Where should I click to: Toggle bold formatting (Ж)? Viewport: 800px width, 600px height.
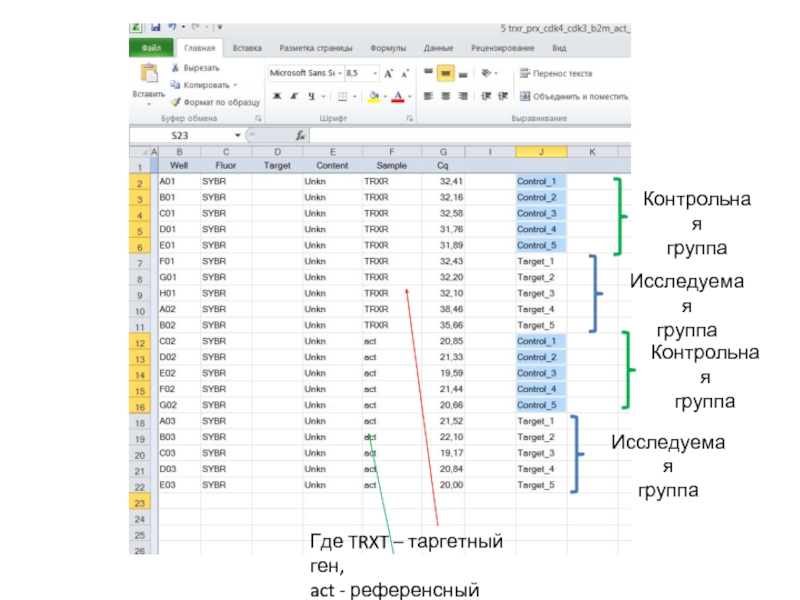275,96
